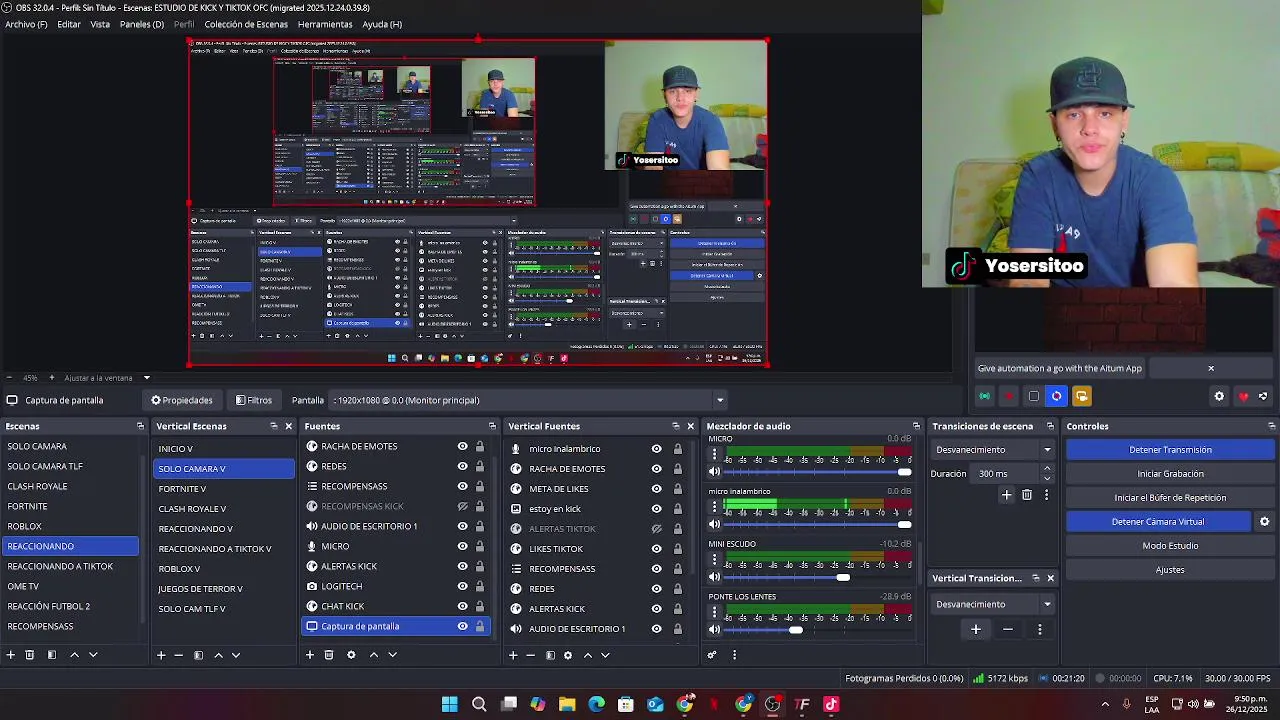
Task: Toggle lock on META DE LIKES vertical source
Action: point(677,489)
